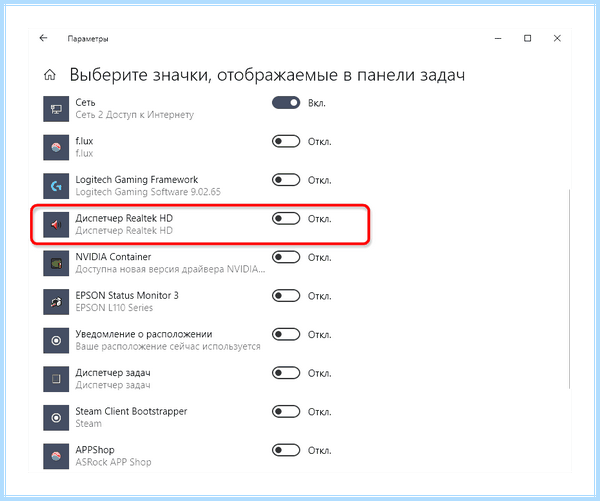The height and width of the screenshot is (501, 600).
Task: Click the 'Диспетчер Realtek HD' title label
Action: point(124,218)
